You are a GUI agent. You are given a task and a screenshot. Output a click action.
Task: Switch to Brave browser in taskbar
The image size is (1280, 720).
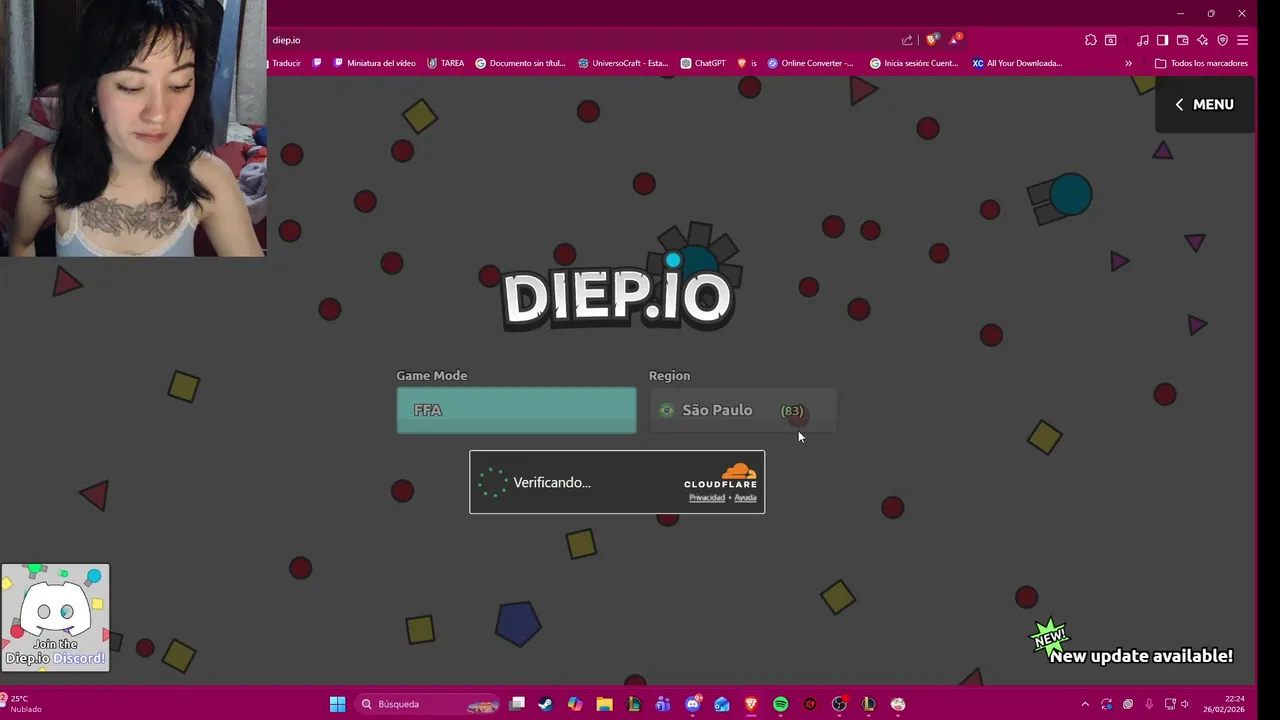pos(751,704)
